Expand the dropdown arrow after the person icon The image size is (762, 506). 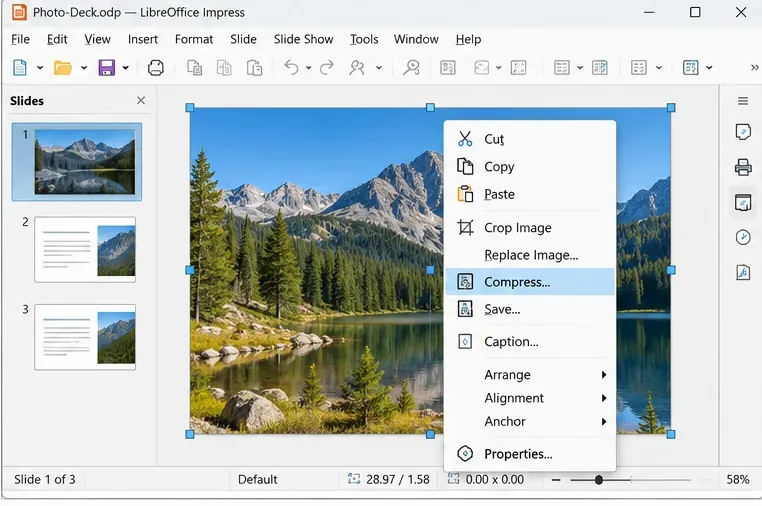[379, 68]
